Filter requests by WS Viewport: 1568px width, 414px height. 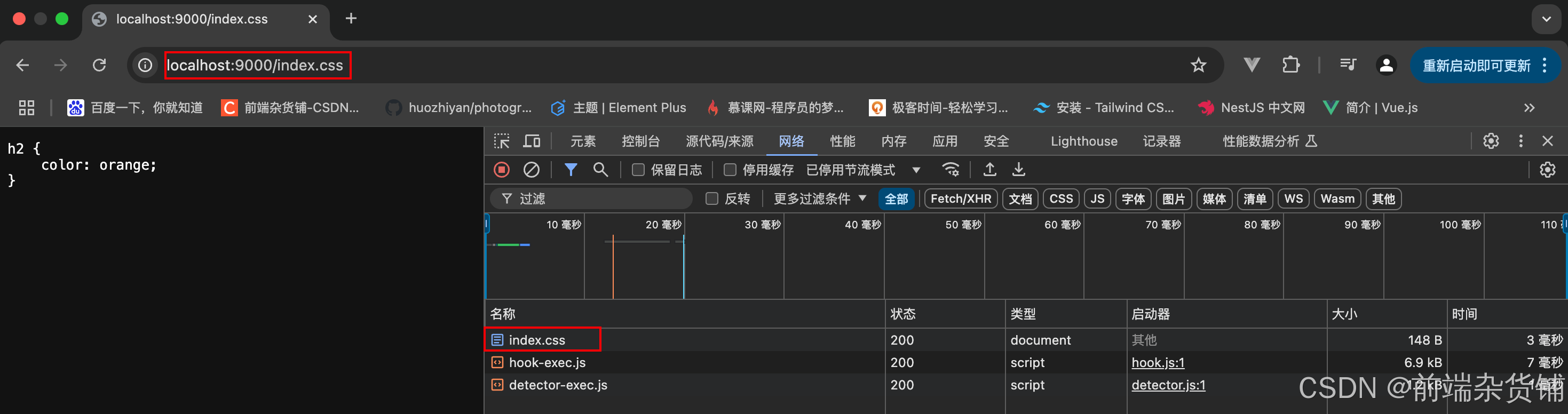click(1293, 198)
